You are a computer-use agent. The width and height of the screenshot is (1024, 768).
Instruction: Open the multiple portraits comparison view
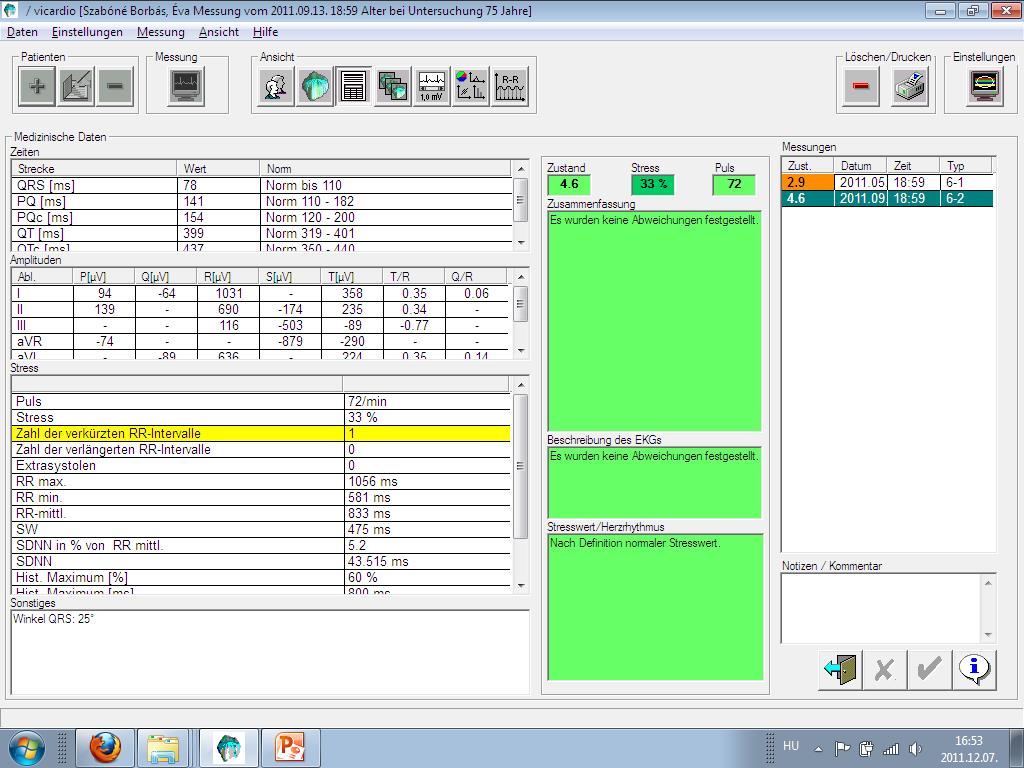tap(392, 86)
